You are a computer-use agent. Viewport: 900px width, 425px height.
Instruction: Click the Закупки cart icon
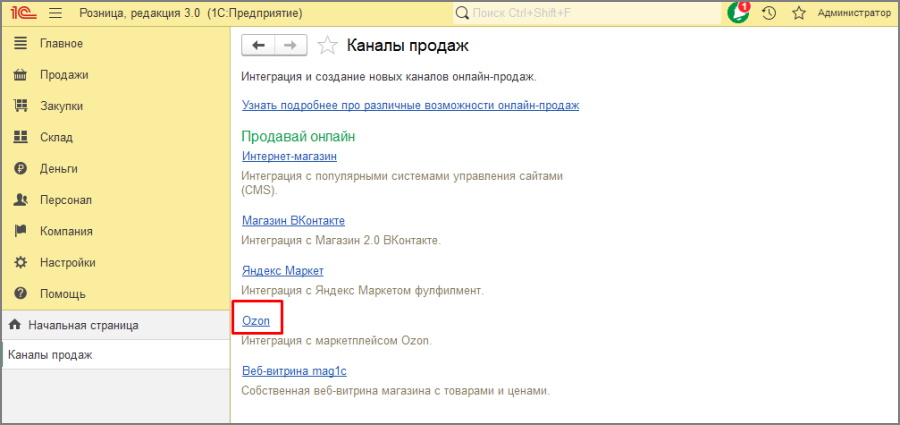(x=21, y=106)
